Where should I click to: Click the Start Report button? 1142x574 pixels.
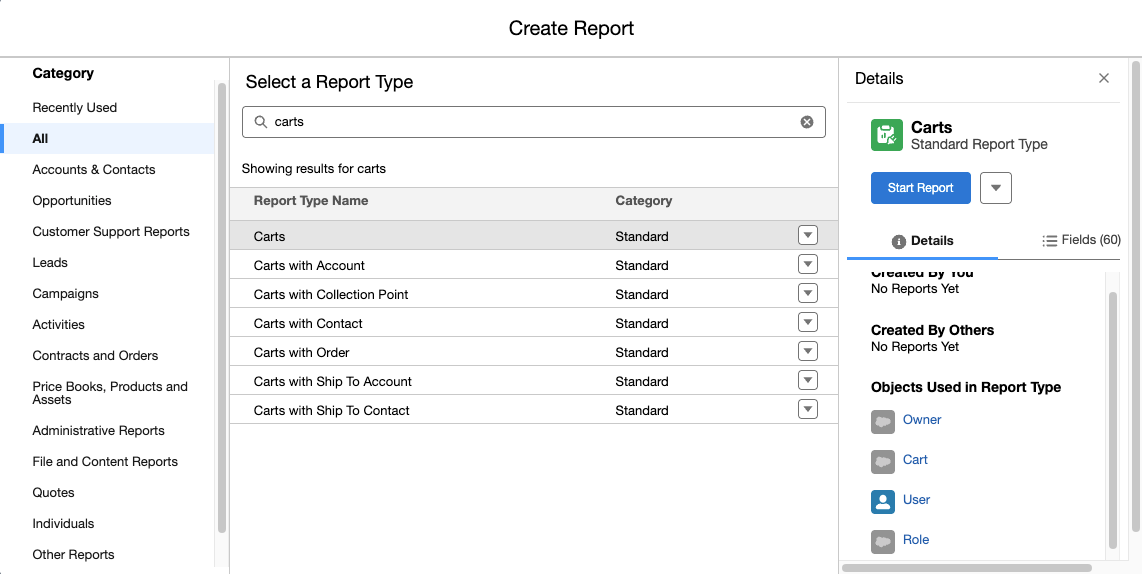(x=921, y=188)
